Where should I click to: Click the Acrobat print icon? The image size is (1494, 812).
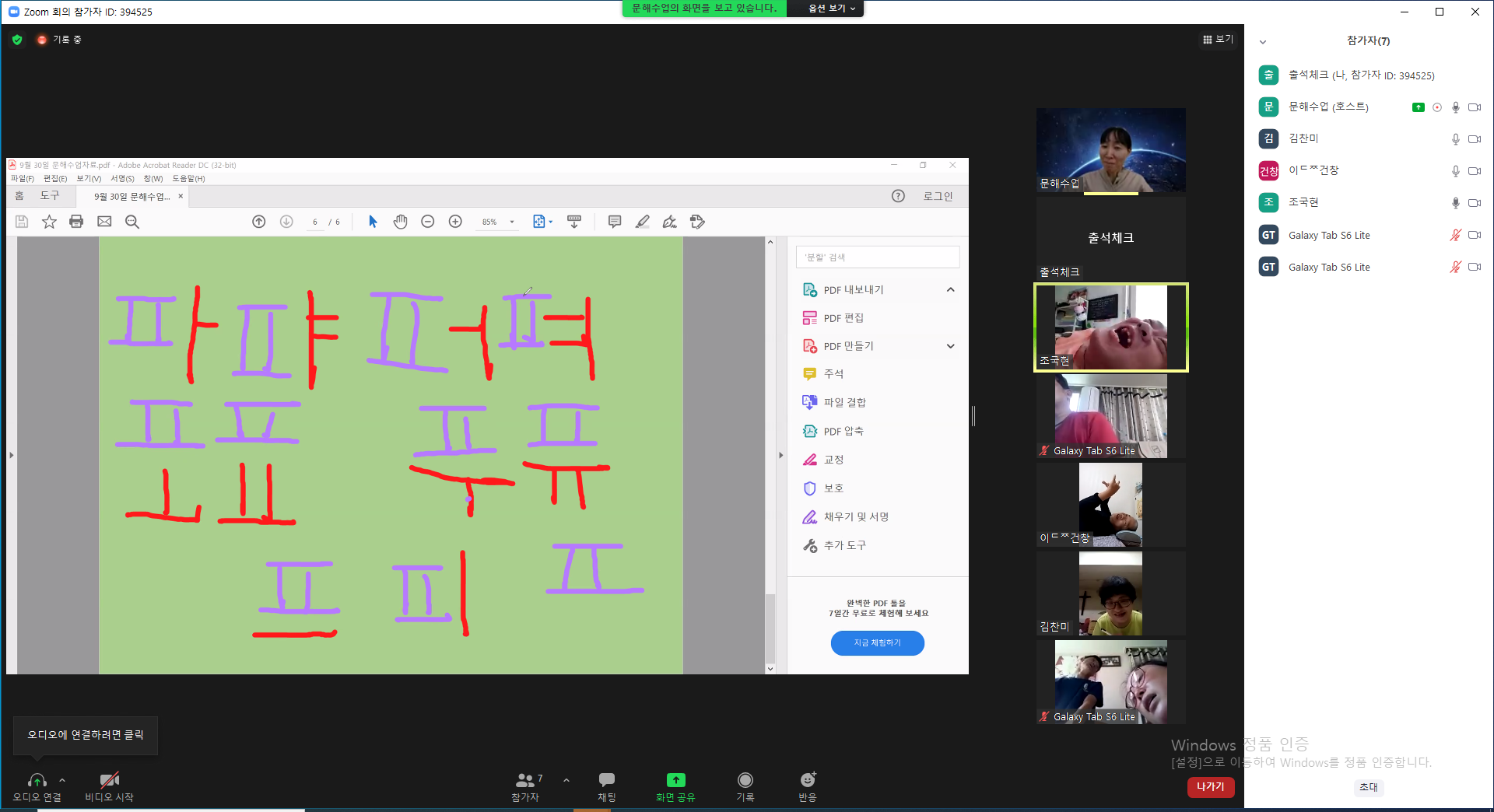tap(76, 222)
